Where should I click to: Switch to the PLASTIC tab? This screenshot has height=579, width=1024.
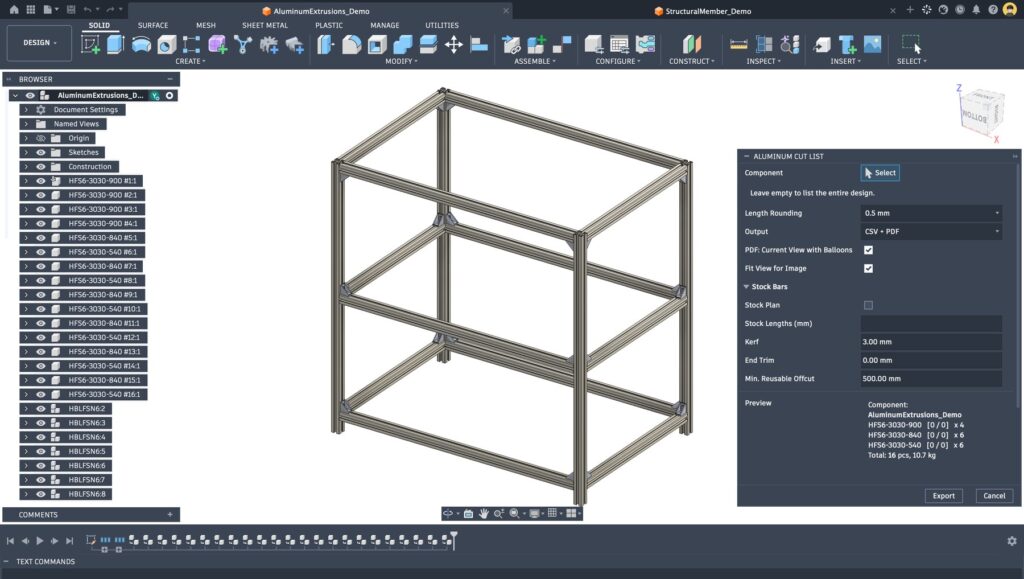[x=328, y=25]
